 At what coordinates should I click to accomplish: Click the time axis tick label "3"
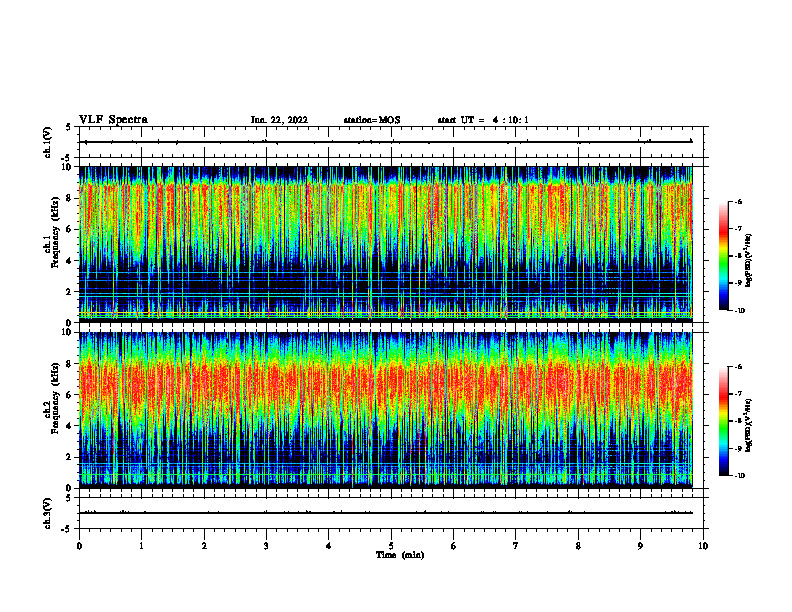pos(266,546)
